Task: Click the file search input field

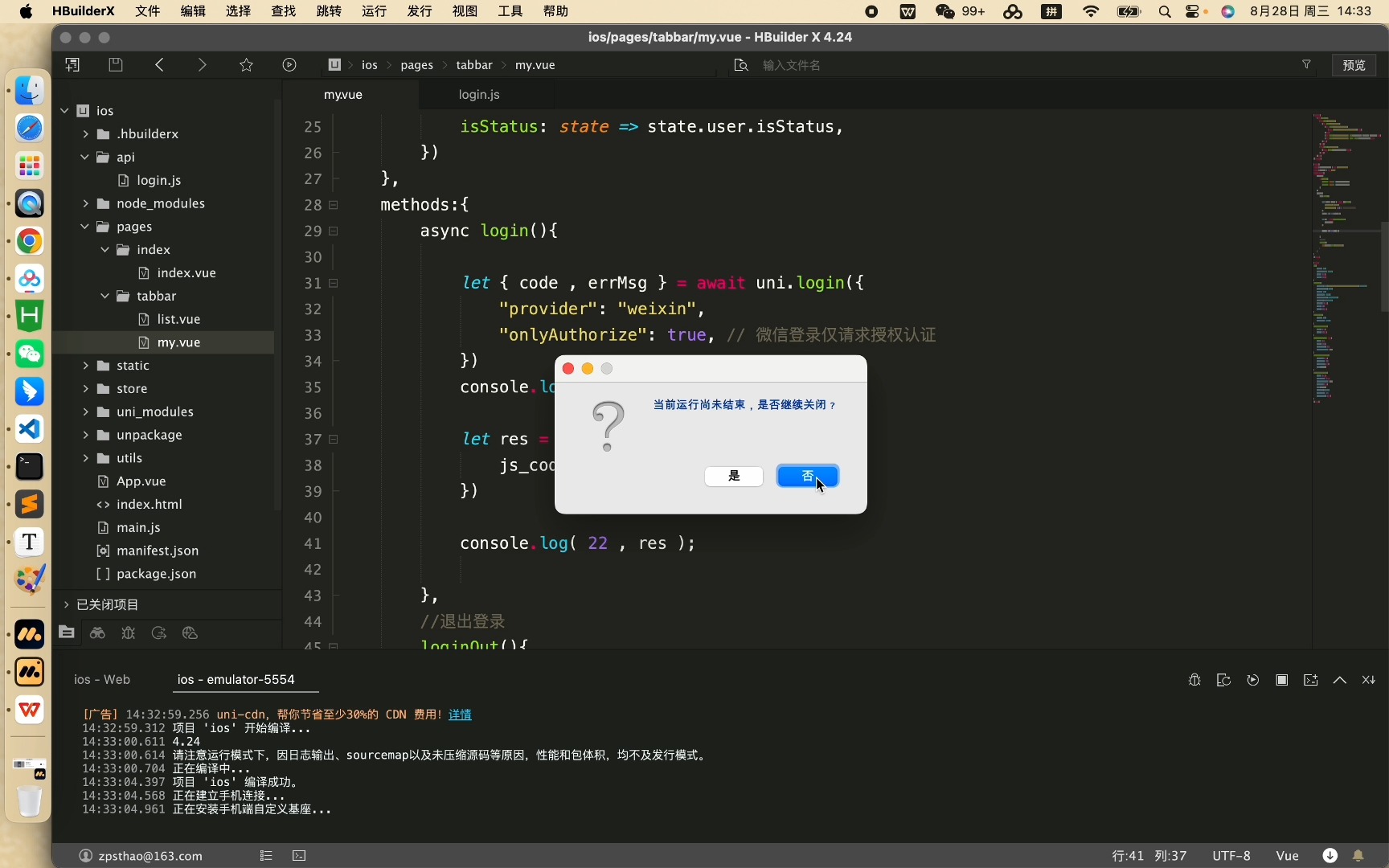Action: (1021, 65)
